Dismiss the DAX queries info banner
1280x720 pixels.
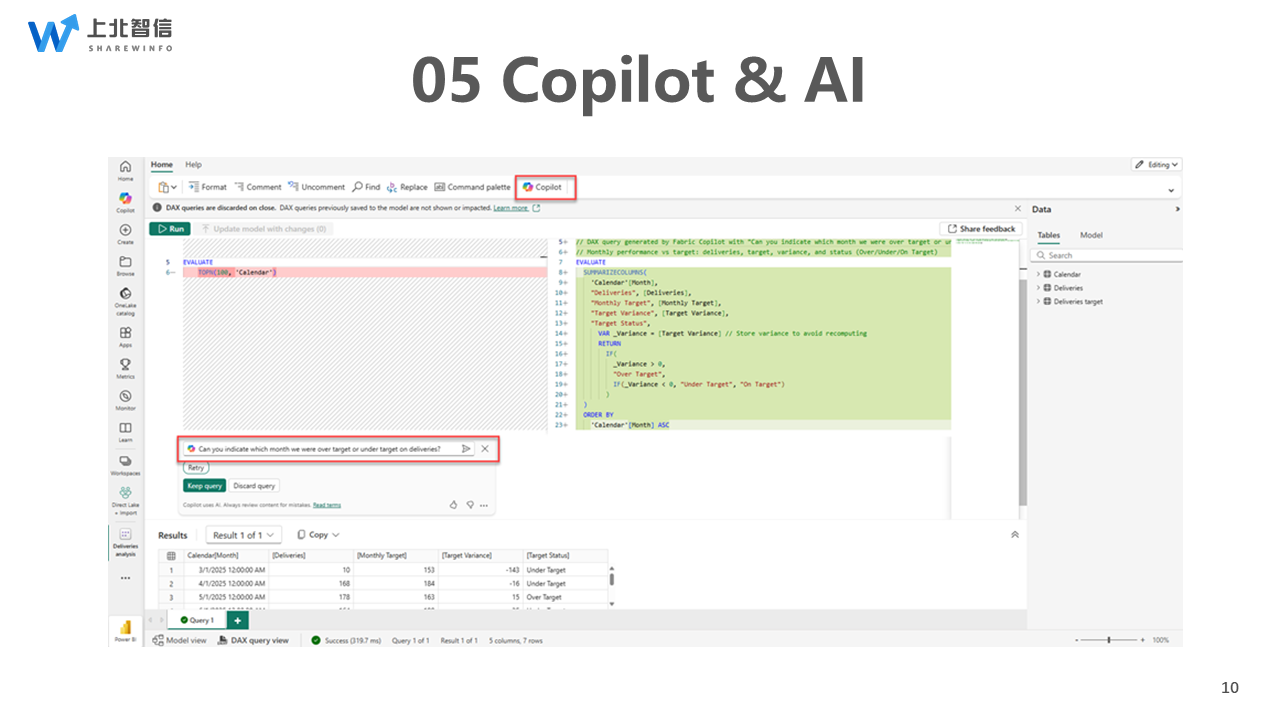point(1018,208)
